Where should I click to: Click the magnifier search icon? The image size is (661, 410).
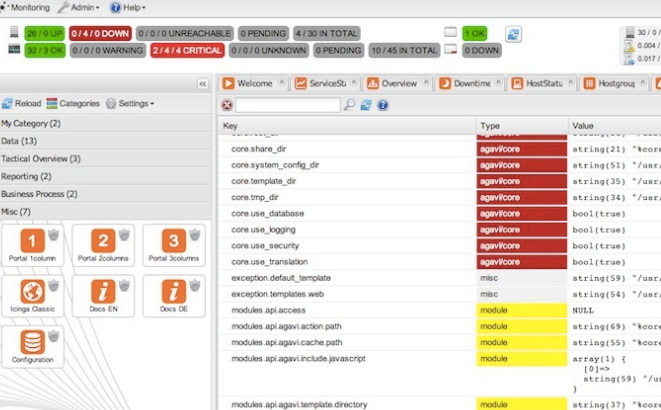pos(349,105)
